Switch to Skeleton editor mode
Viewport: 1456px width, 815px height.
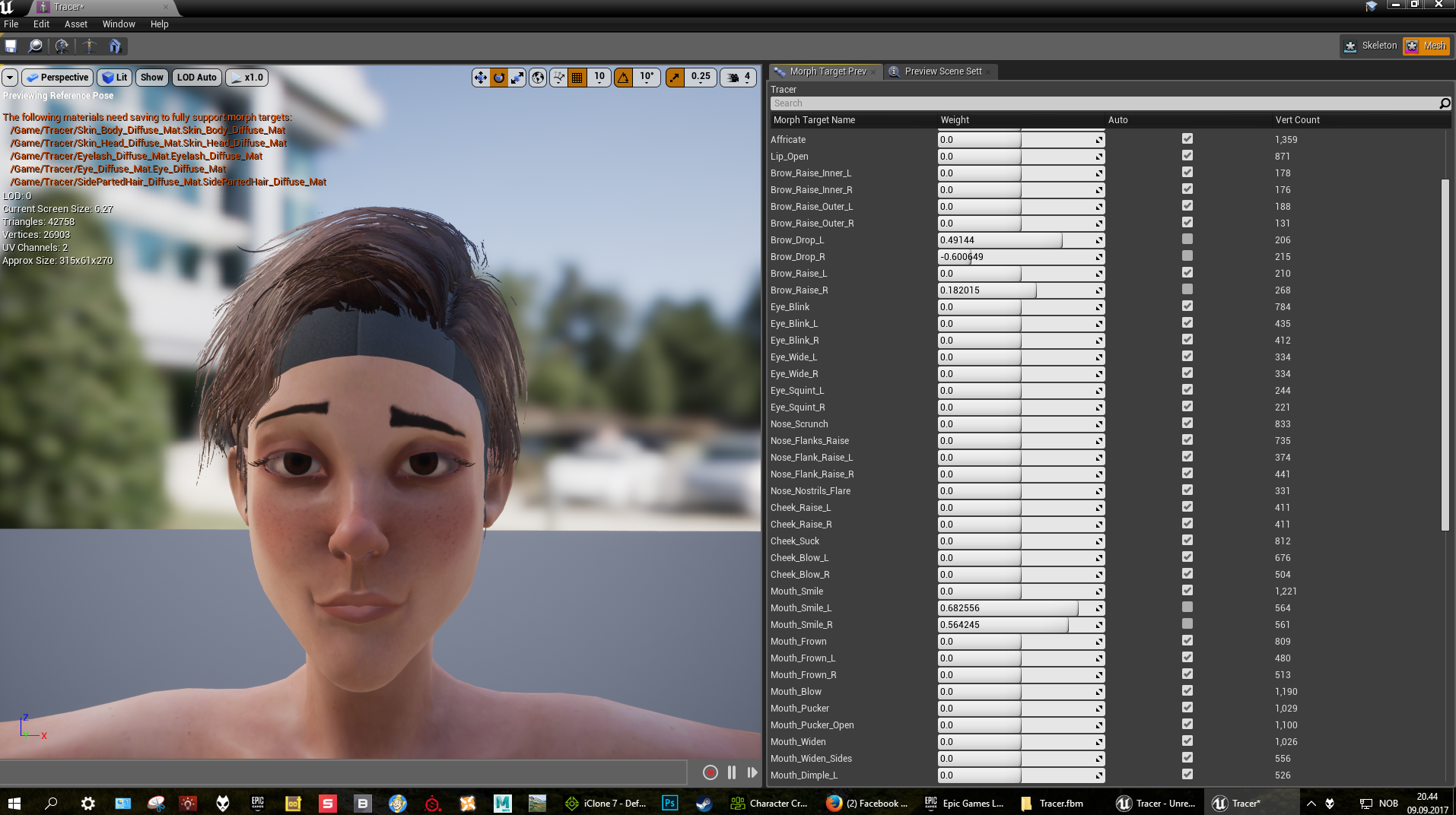tap(1371, 46)
